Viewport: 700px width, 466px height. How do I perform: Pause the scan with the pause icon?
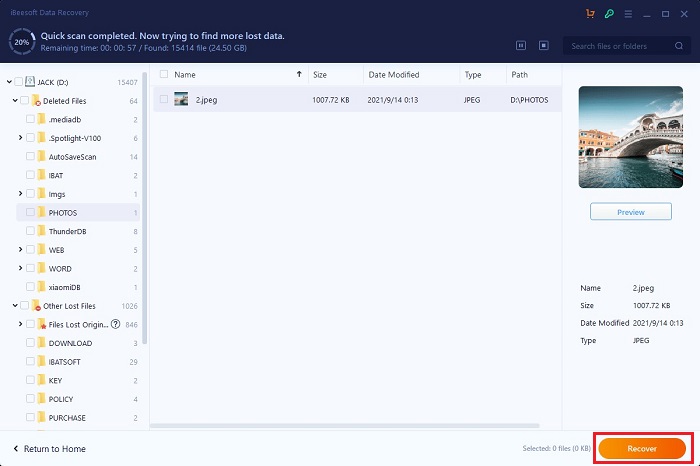pos(521,45)
